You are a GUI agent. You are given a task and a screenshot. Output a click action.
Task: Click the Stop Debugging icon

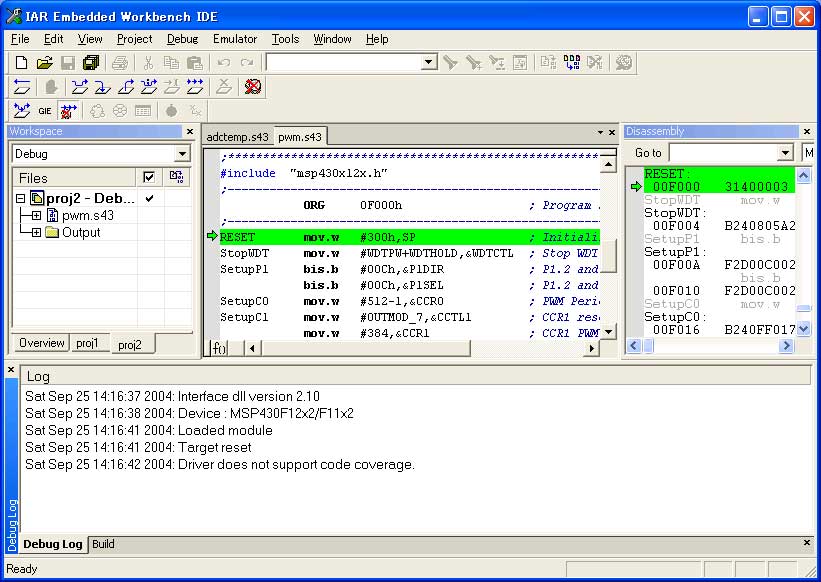[253, 87]
